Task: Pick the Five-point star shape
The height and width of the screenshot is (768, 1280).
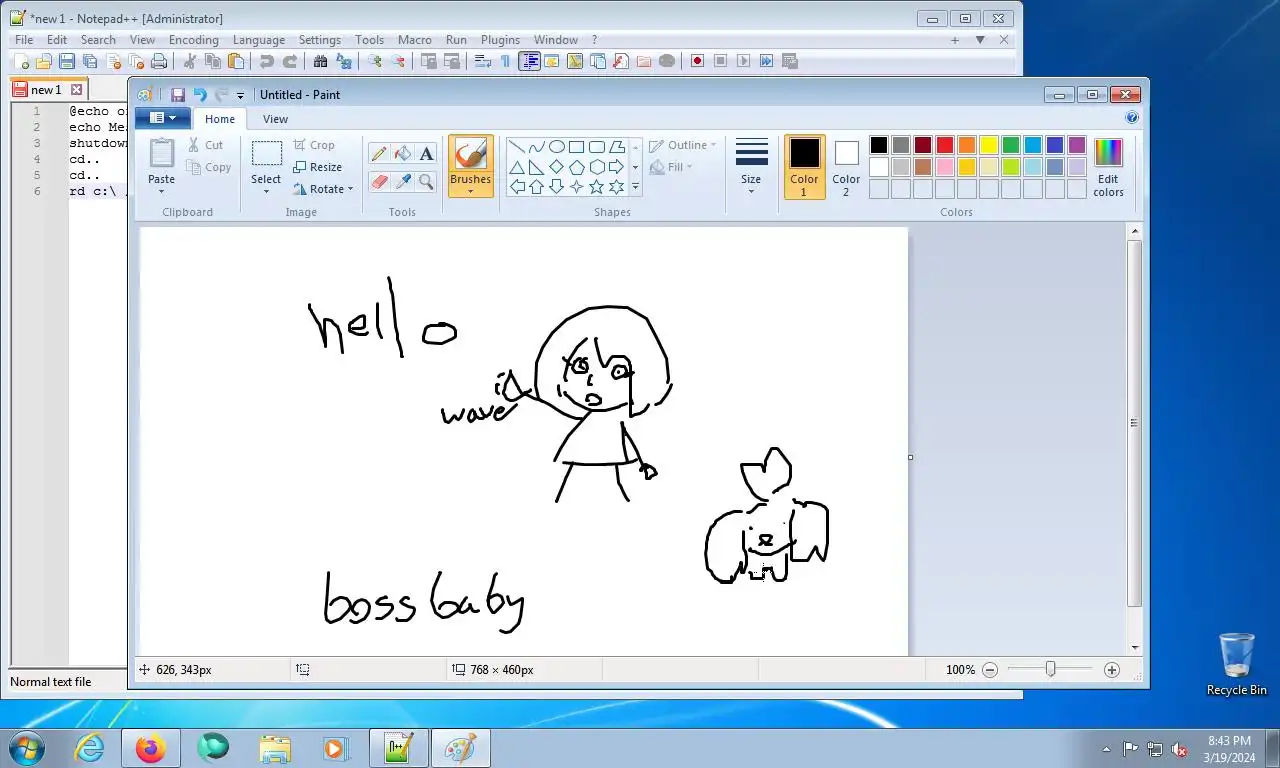Action: (x=597, y=187)
